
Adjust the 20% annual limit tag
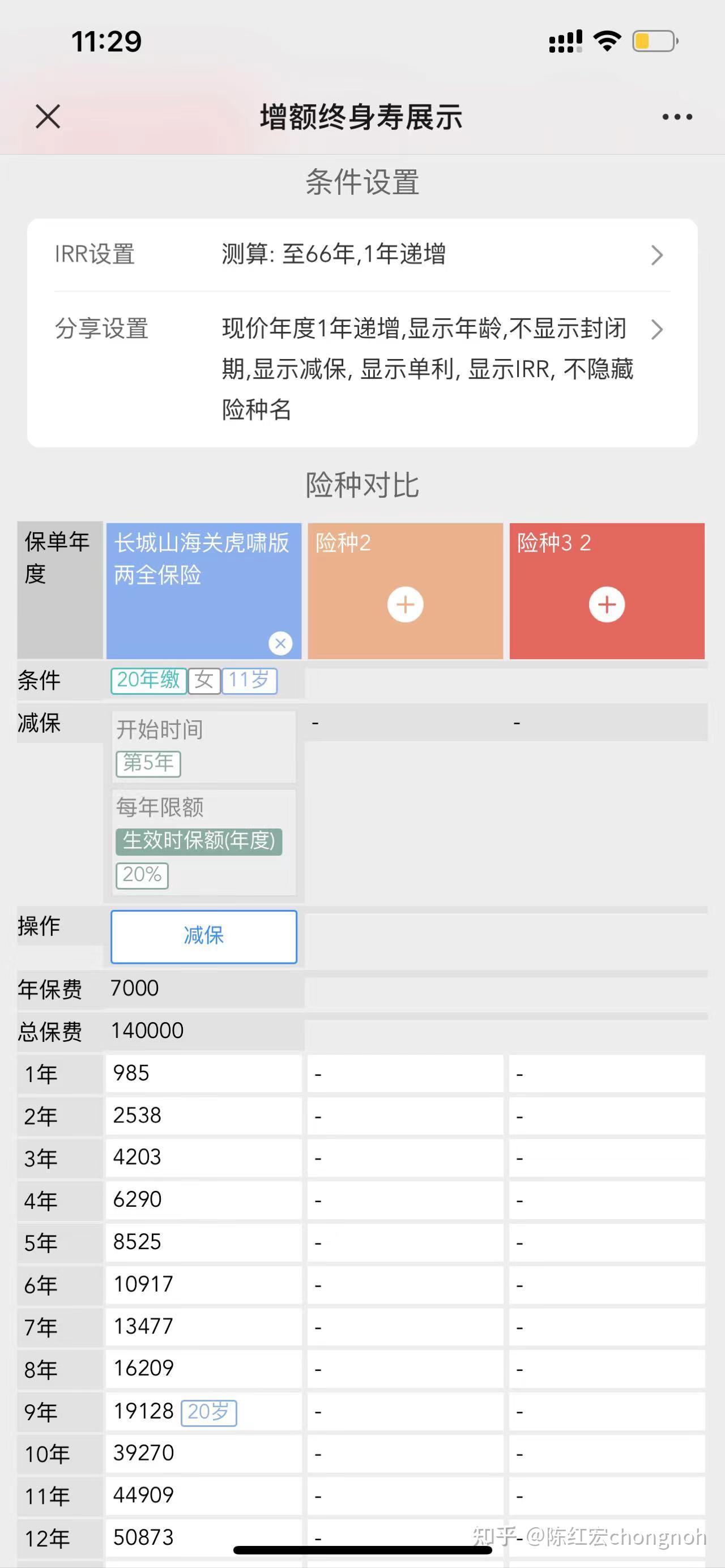tap(142, 875)
